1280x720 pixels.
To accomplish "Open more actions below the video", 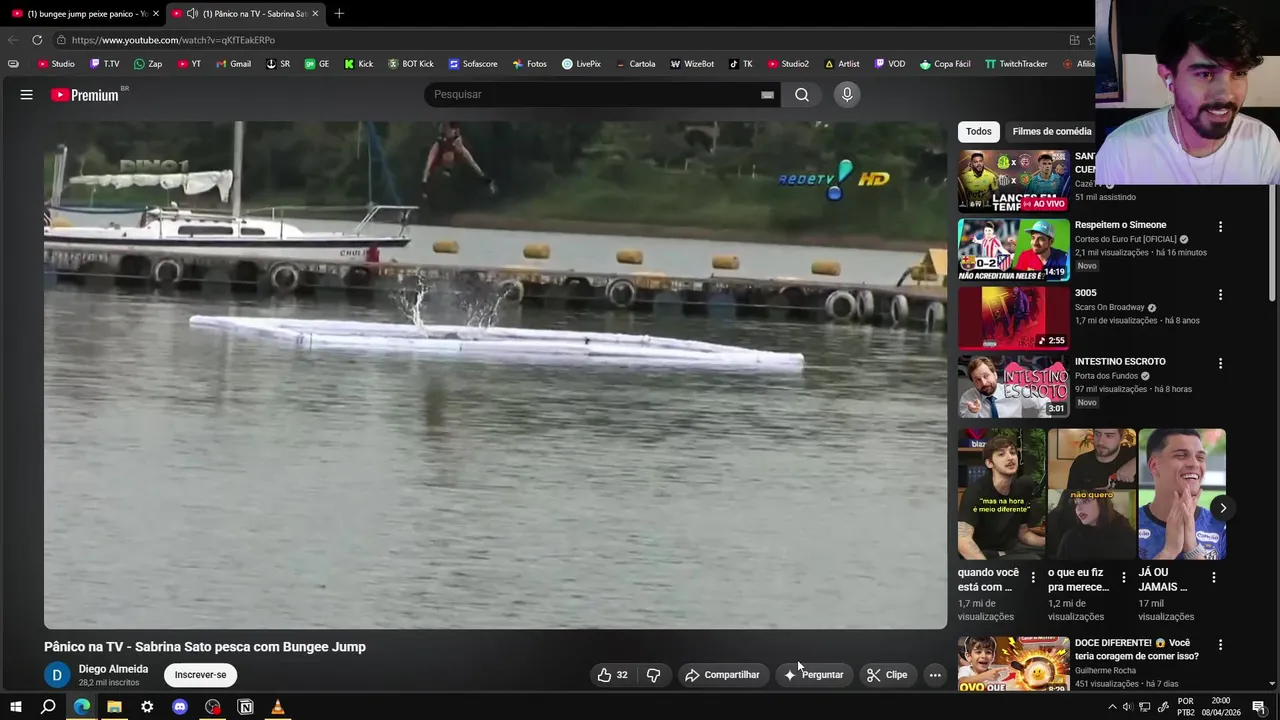I will [x=935, y=675].
